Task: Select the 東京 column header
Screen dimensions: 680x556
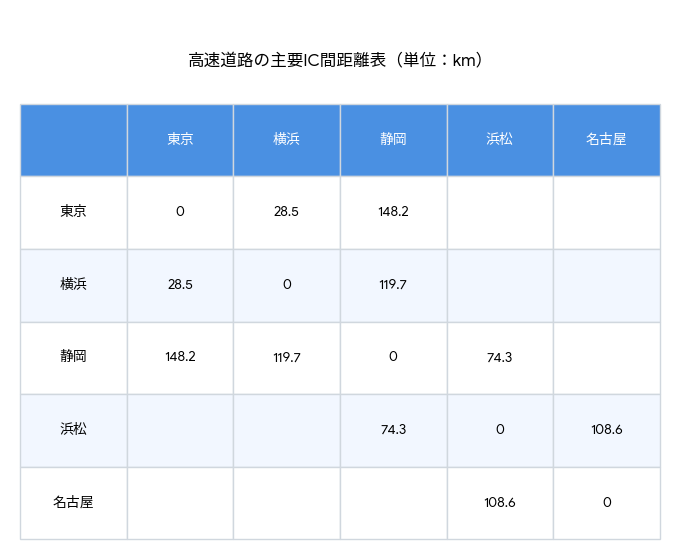Action: pyautogui.click(x=180, y=140)
